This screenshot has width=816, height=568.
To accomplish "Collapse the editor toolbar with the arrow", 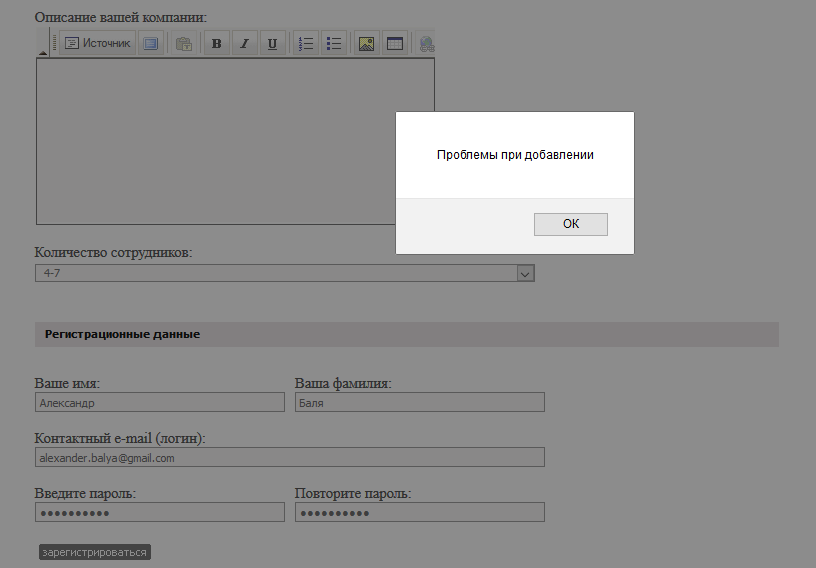I will [43, 52].
